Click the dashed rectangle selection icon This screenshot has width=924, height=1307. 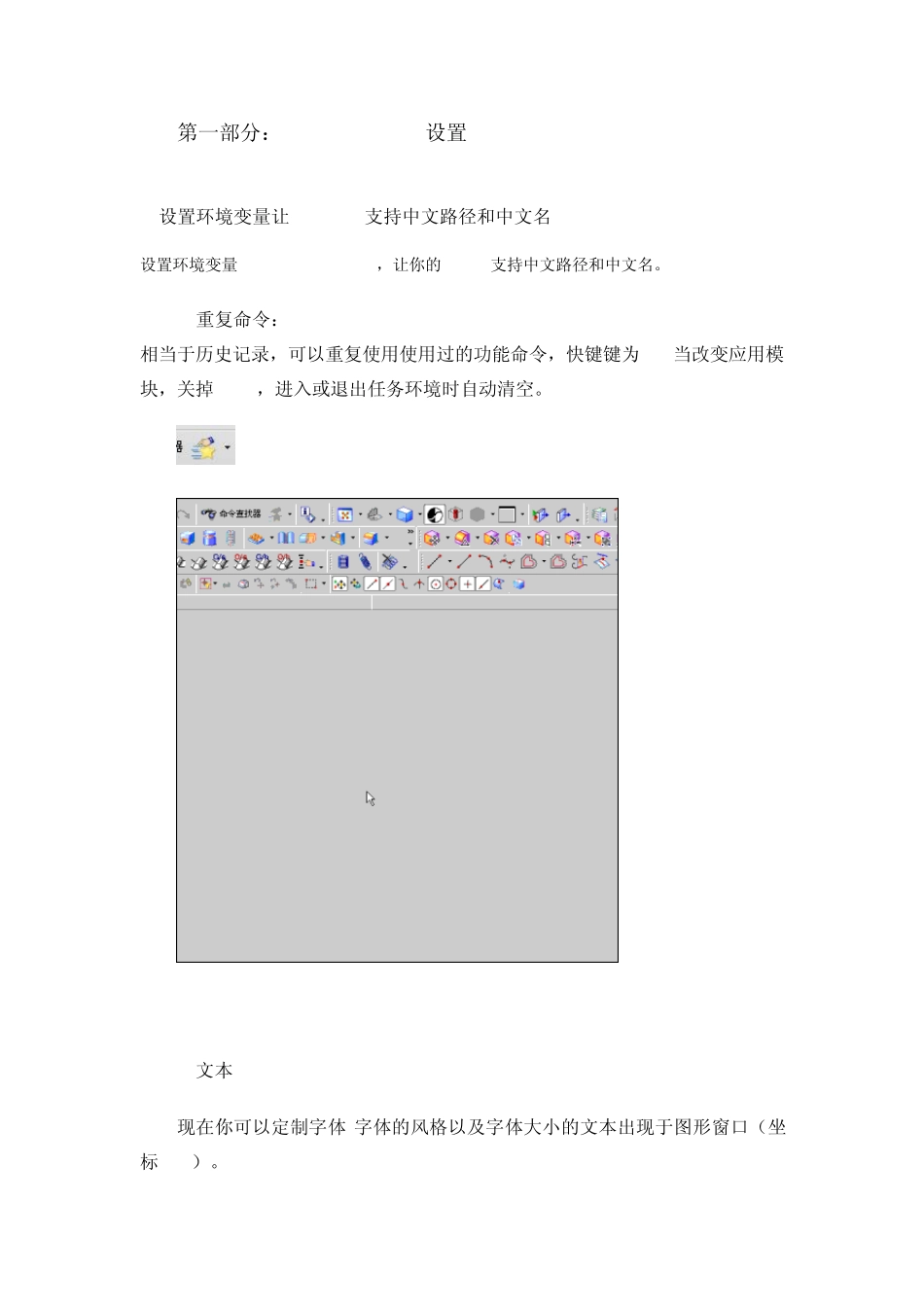click(311, 583)
